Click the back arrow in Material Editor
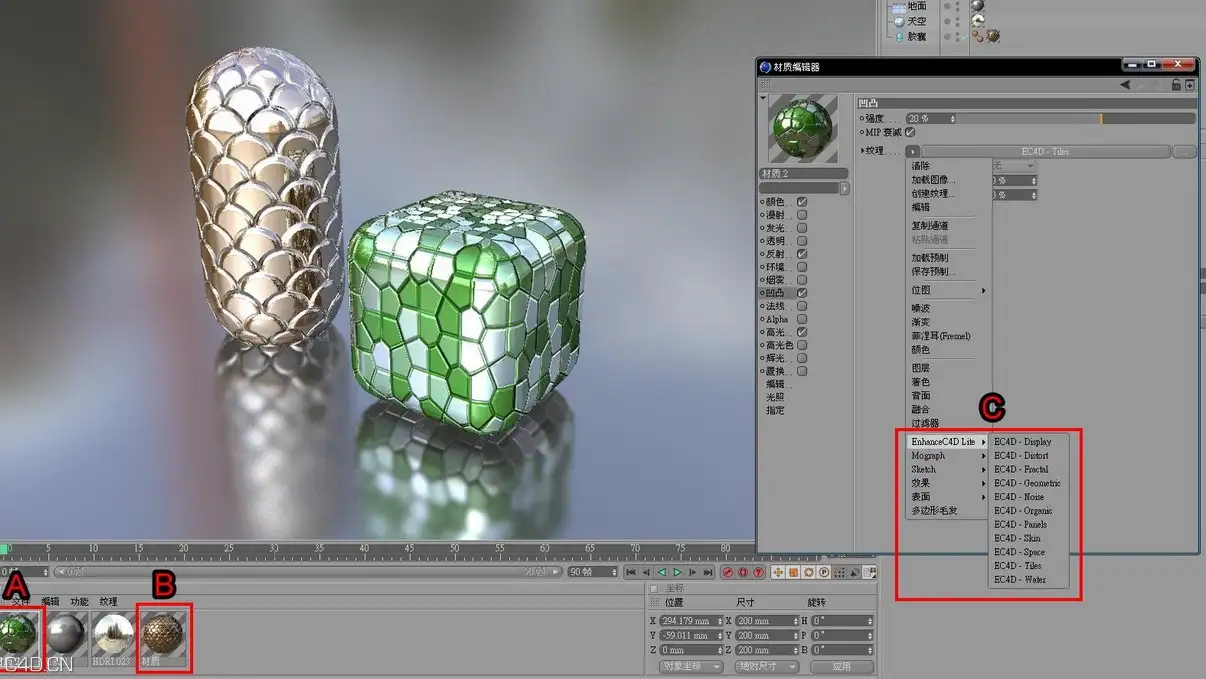 tap(1125, 85)
